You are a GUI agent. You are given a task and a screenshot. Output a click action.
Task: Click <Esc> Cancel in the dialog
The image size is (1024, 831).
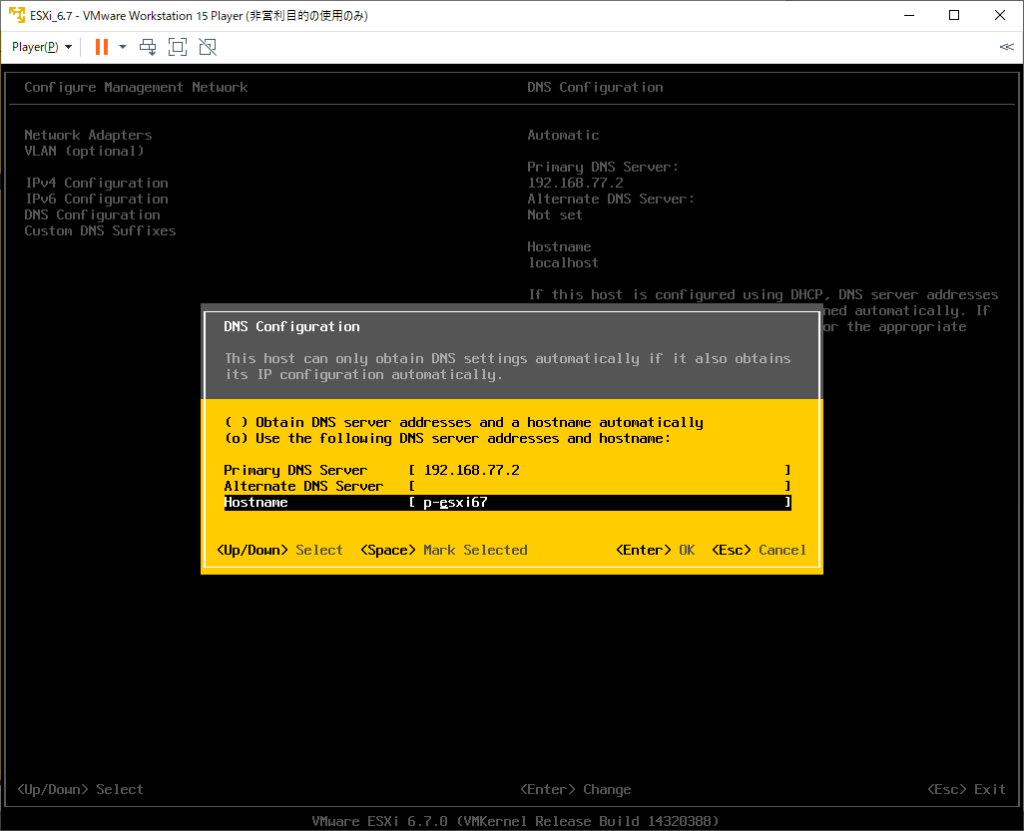[x=759, y=550]
